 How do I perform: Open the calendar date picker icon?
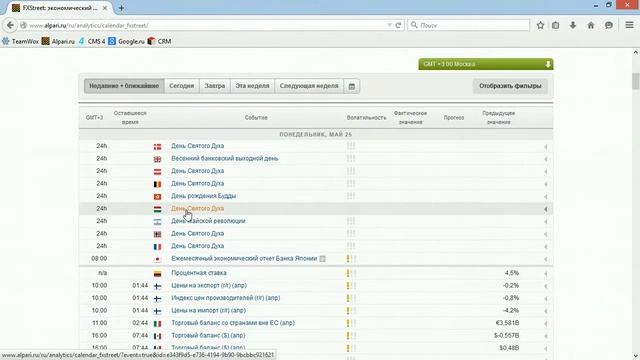coord(352,86)
